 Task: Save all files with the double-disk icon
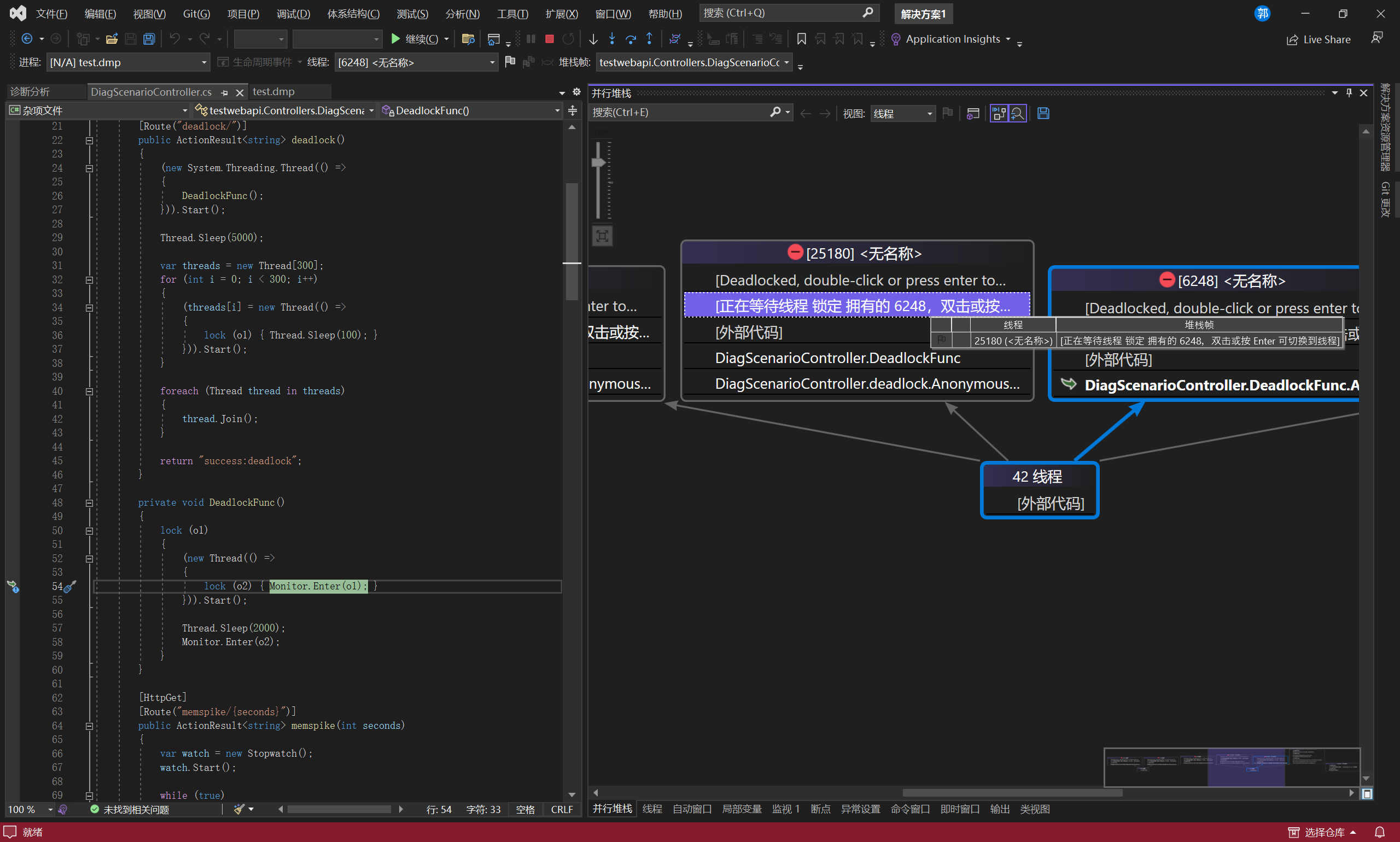[149, 39]
